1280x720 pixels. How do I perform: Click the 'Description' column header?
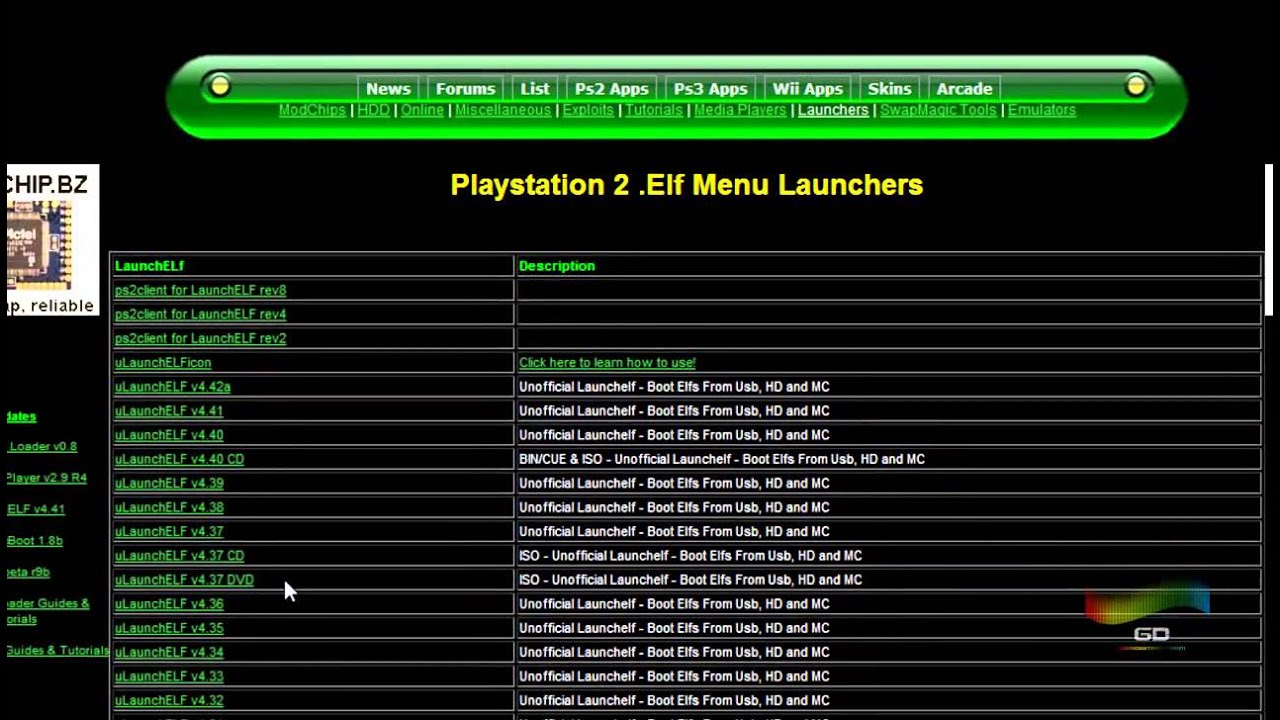(x=557, y=266)
